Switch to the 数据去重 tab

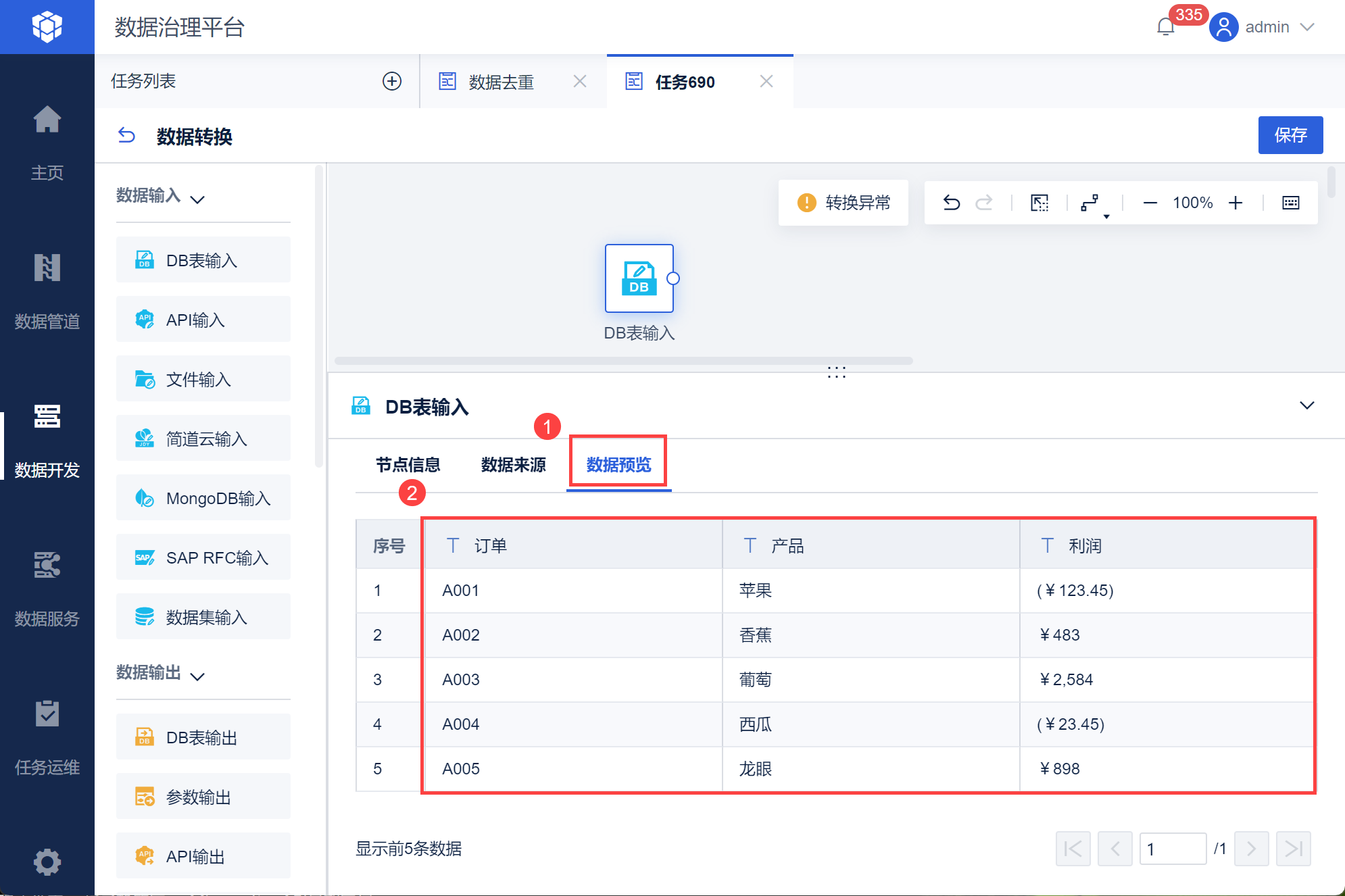[501, 82]
